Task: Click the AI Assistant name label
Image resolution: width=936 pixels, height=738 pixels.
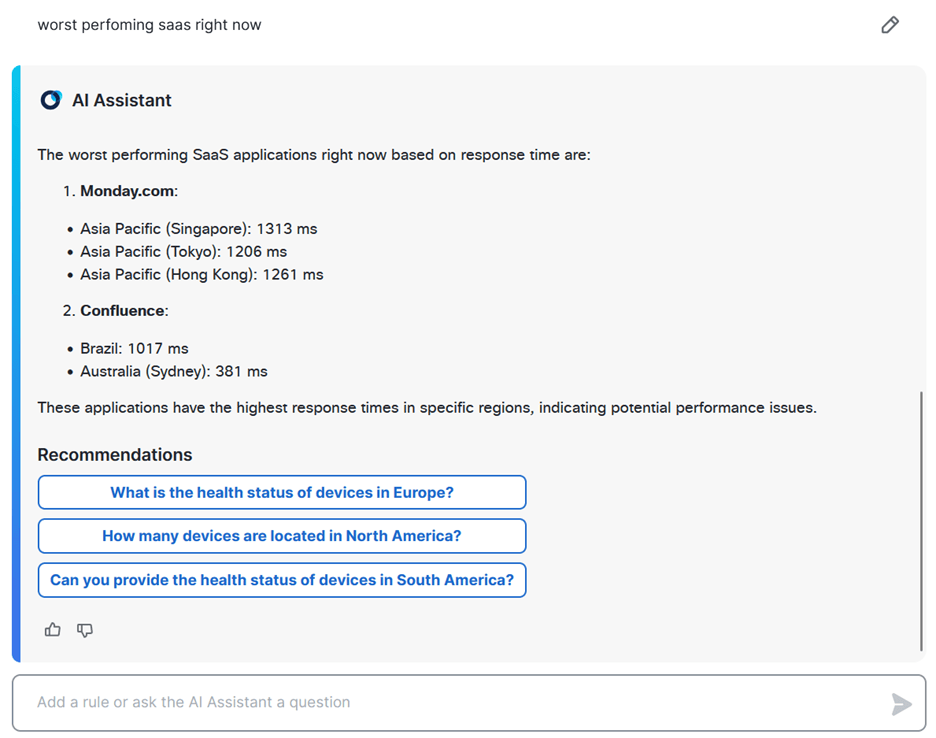Action: coord(123,100)
